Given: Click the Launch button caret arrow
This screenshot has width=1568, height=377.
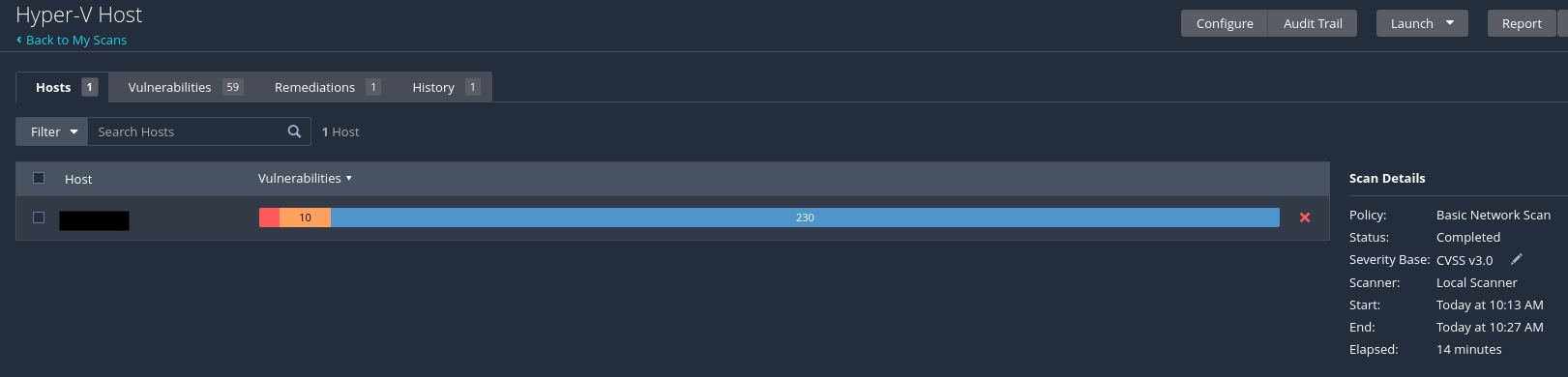Looking at the screenshot, I should [x=1450, y=23].
